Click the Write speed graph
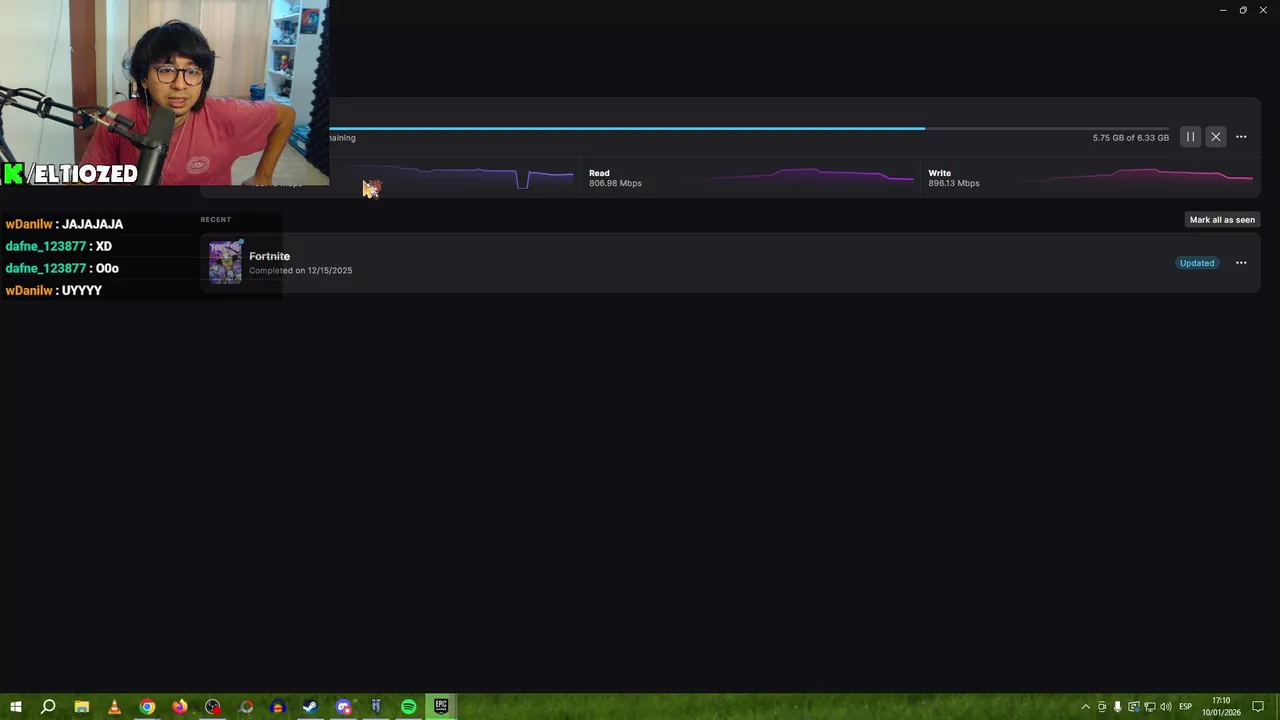Screen dimensions: 1280x720 1145,177
